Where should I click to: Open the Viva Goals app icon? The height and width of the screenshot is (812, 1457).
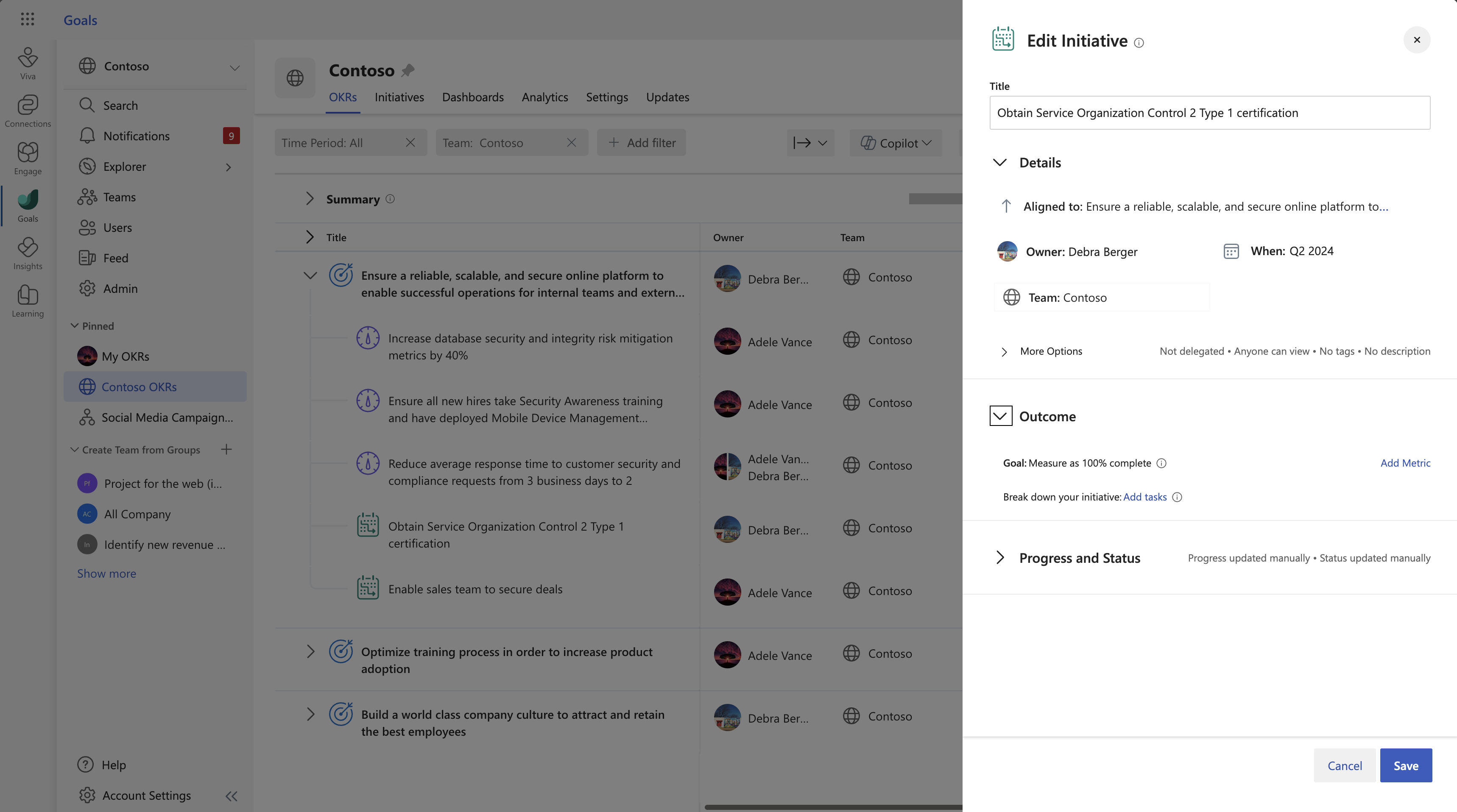(x=28, y=206)
